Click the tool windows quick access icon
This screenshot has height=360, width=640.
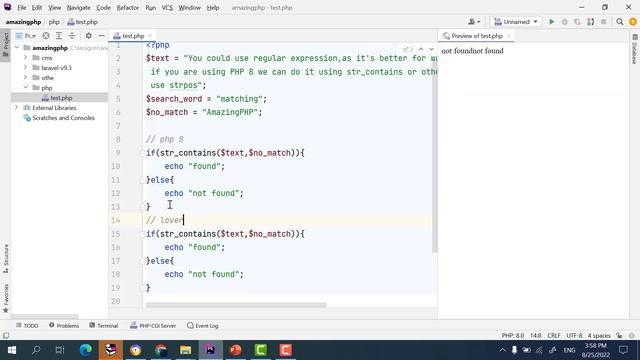(6, 336)
